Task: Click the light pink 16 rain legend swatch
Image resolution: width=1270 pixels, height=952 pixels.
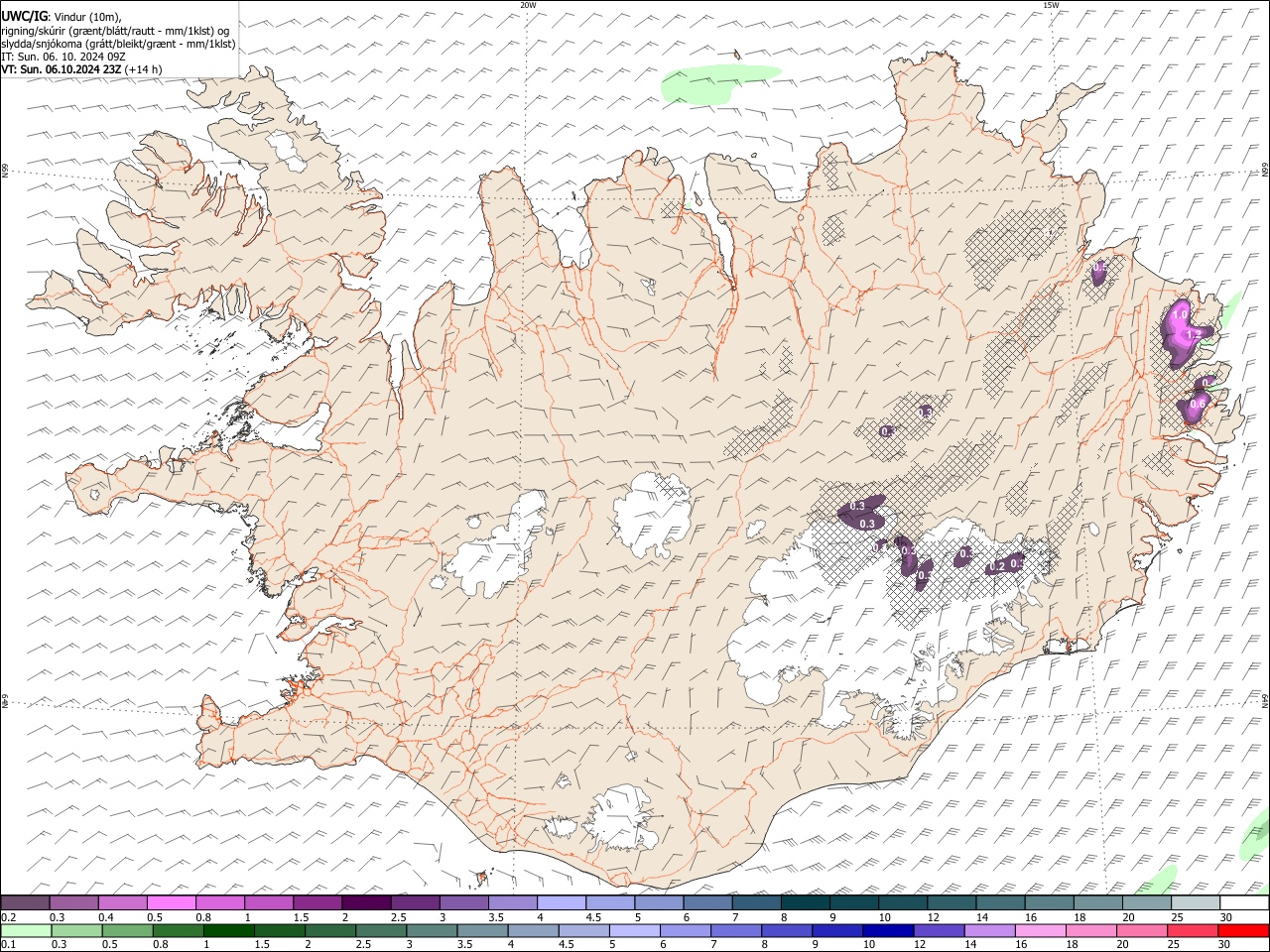Action: coord(1040,930)
